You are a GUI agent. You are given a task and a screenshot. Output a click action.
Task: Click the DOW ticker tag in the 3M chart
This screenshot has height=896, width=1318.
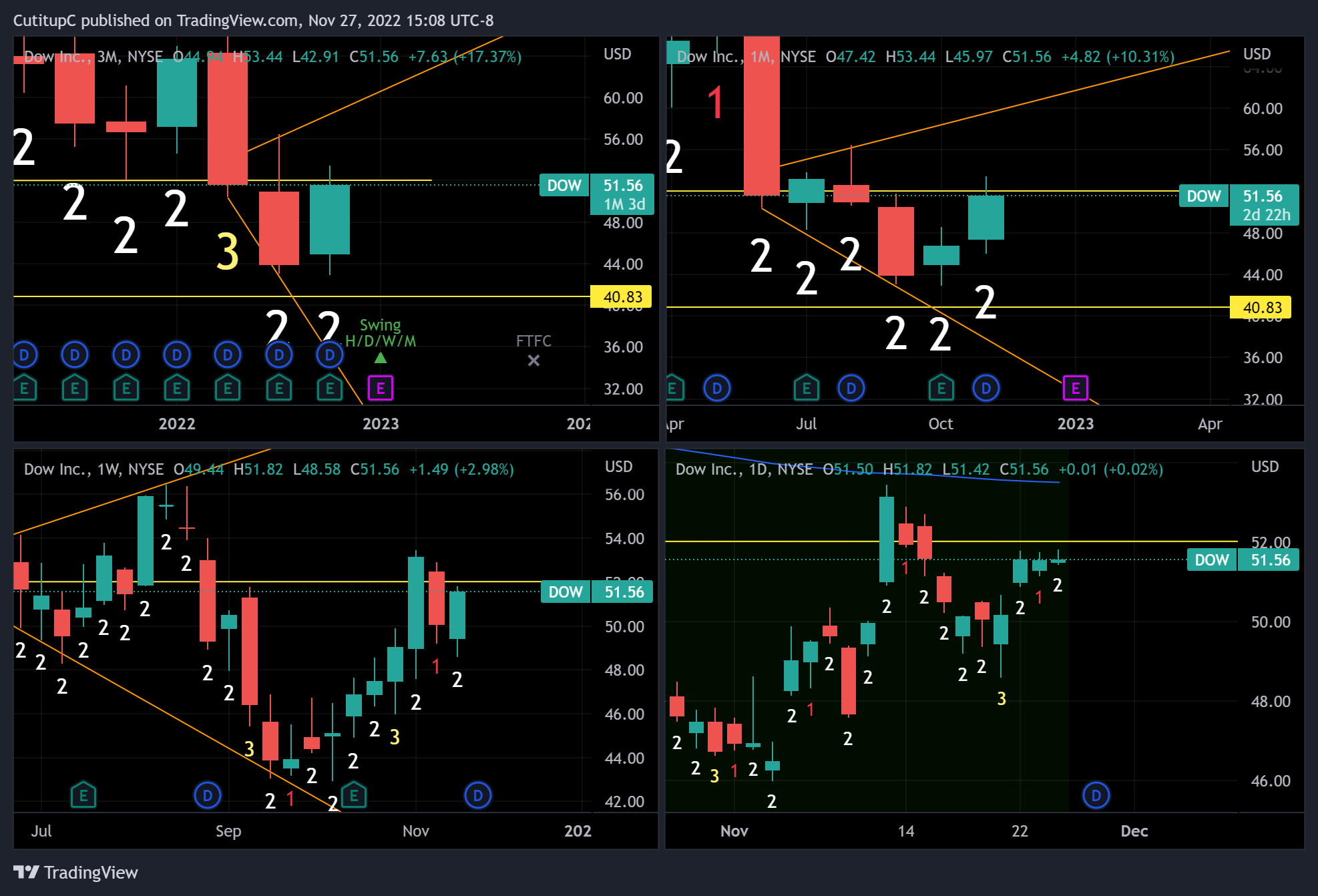click(x=564, y=186)
